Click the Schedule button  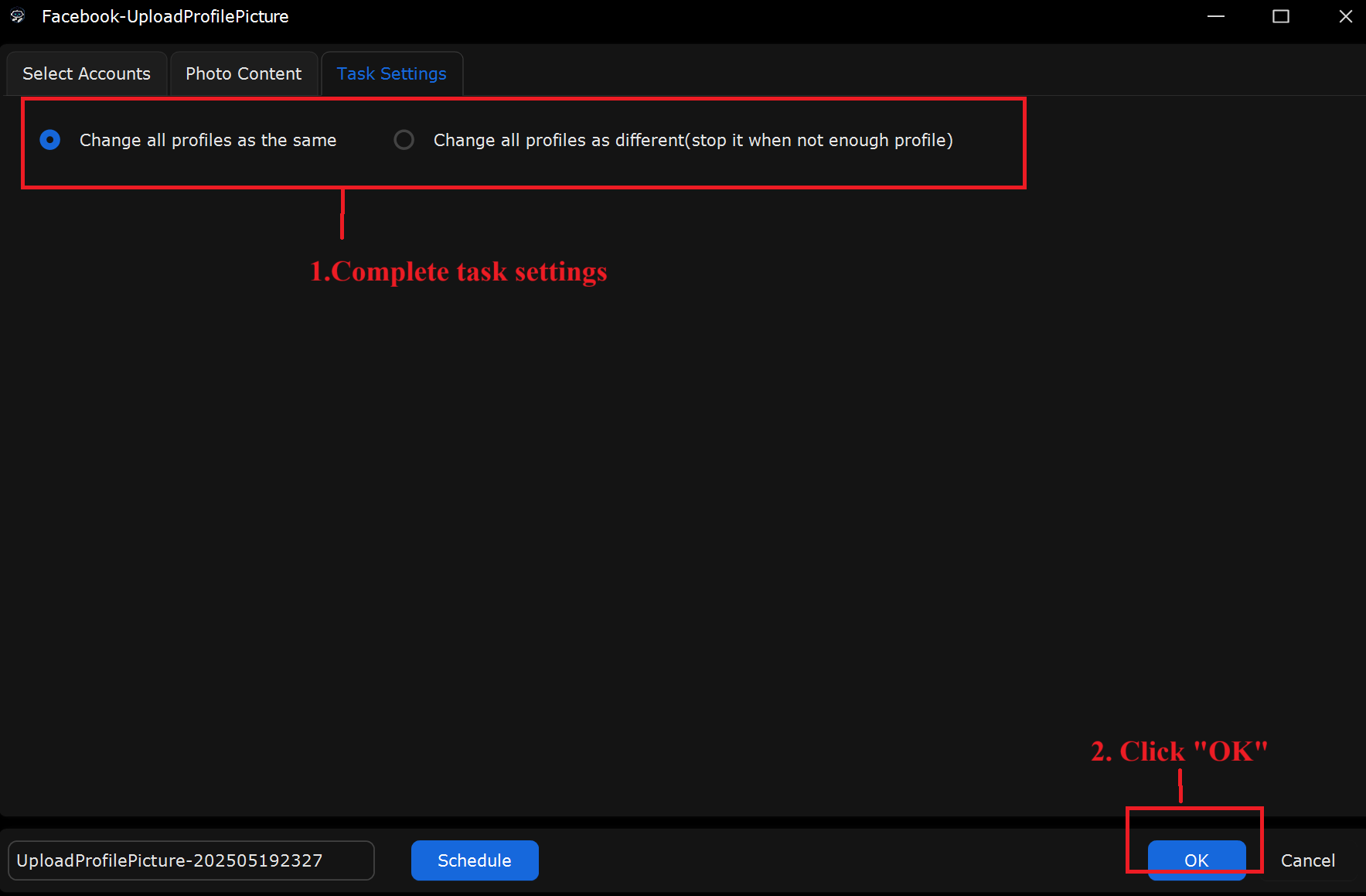click(475, 860)
